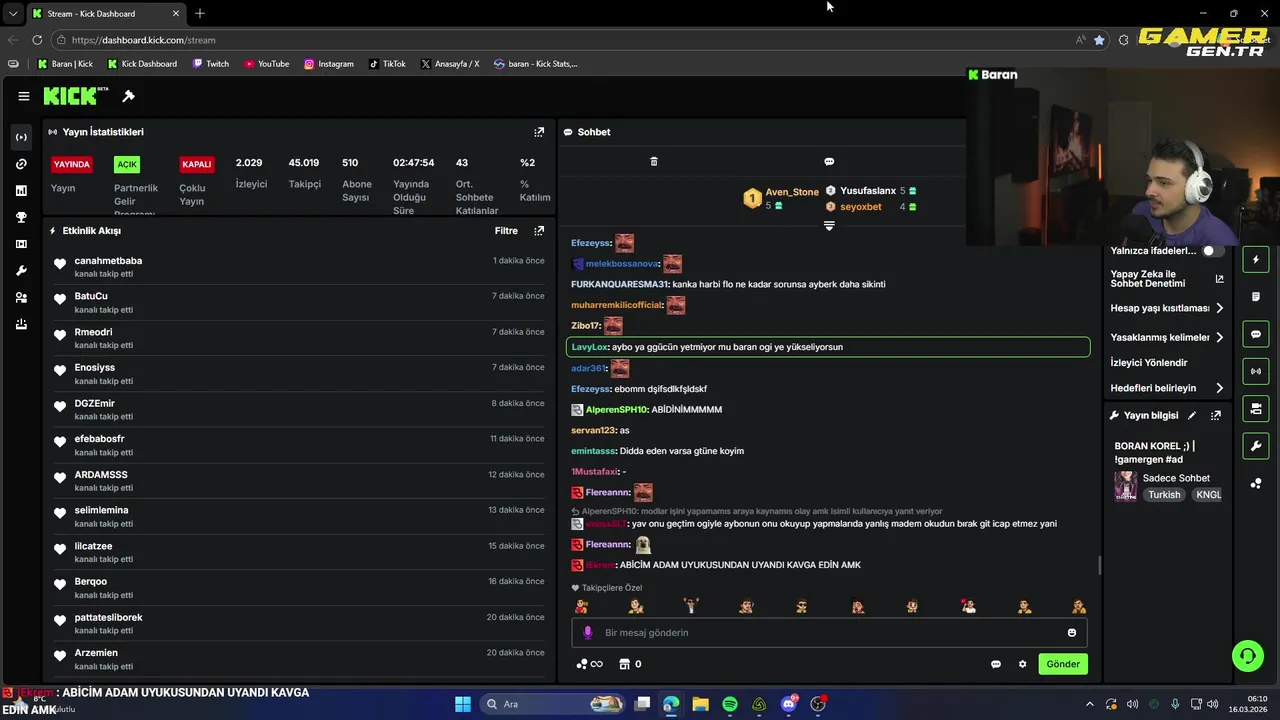Open chat settings gear icon
Viewport: 1280px width, 720px height.
tap(1022, 664)
